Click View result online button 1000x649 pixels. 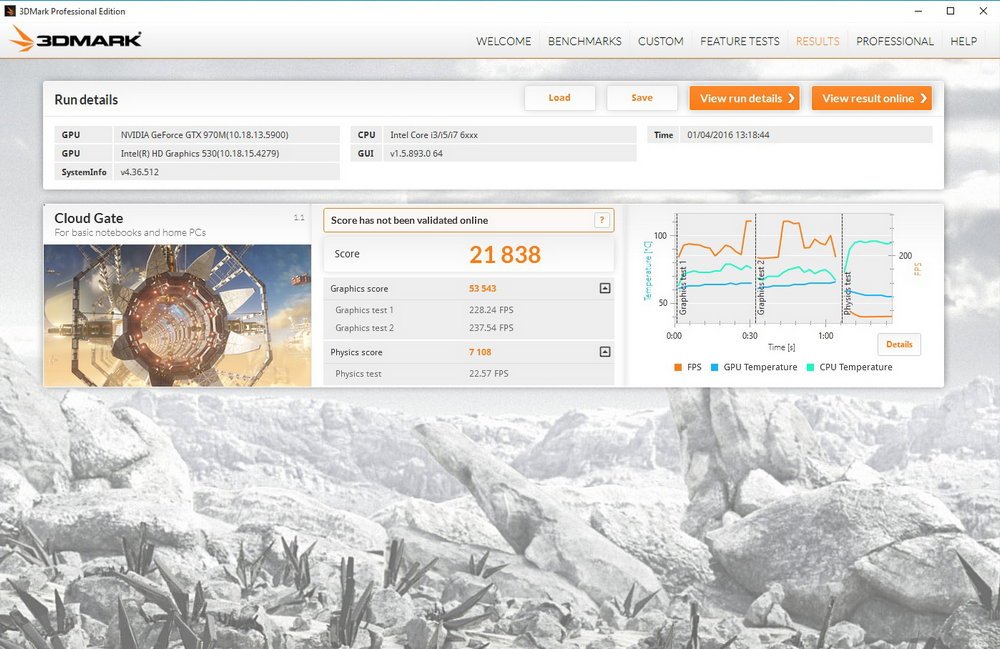[x=871, y=98]
